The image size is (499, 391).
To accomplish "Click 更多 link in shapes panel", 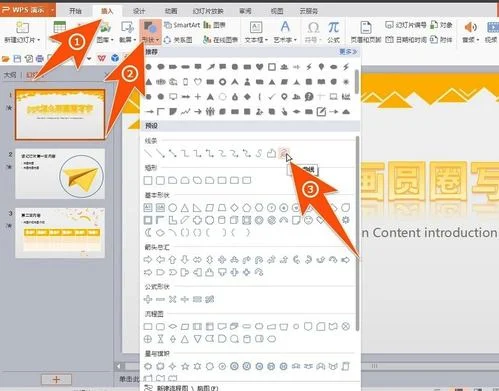I will [x=348, y=52].
